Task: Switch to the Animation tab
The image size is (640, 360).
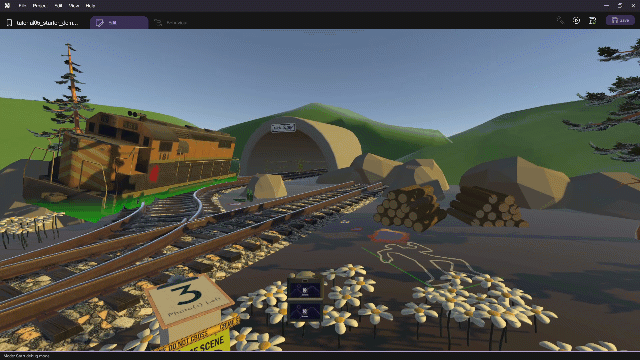Action: (171, 22)
